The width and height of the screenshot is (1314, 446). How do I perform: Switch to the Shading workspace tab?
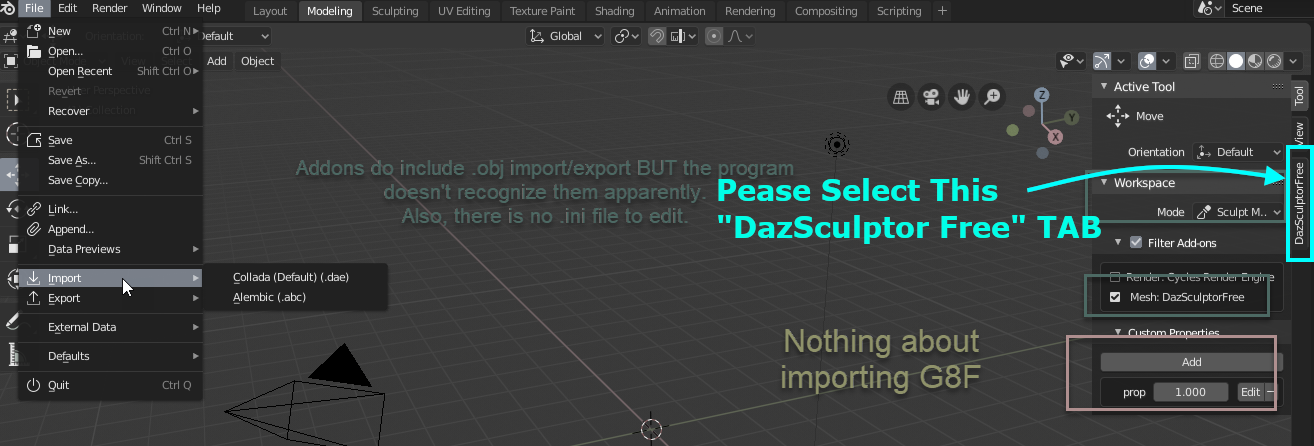(614, 11)
